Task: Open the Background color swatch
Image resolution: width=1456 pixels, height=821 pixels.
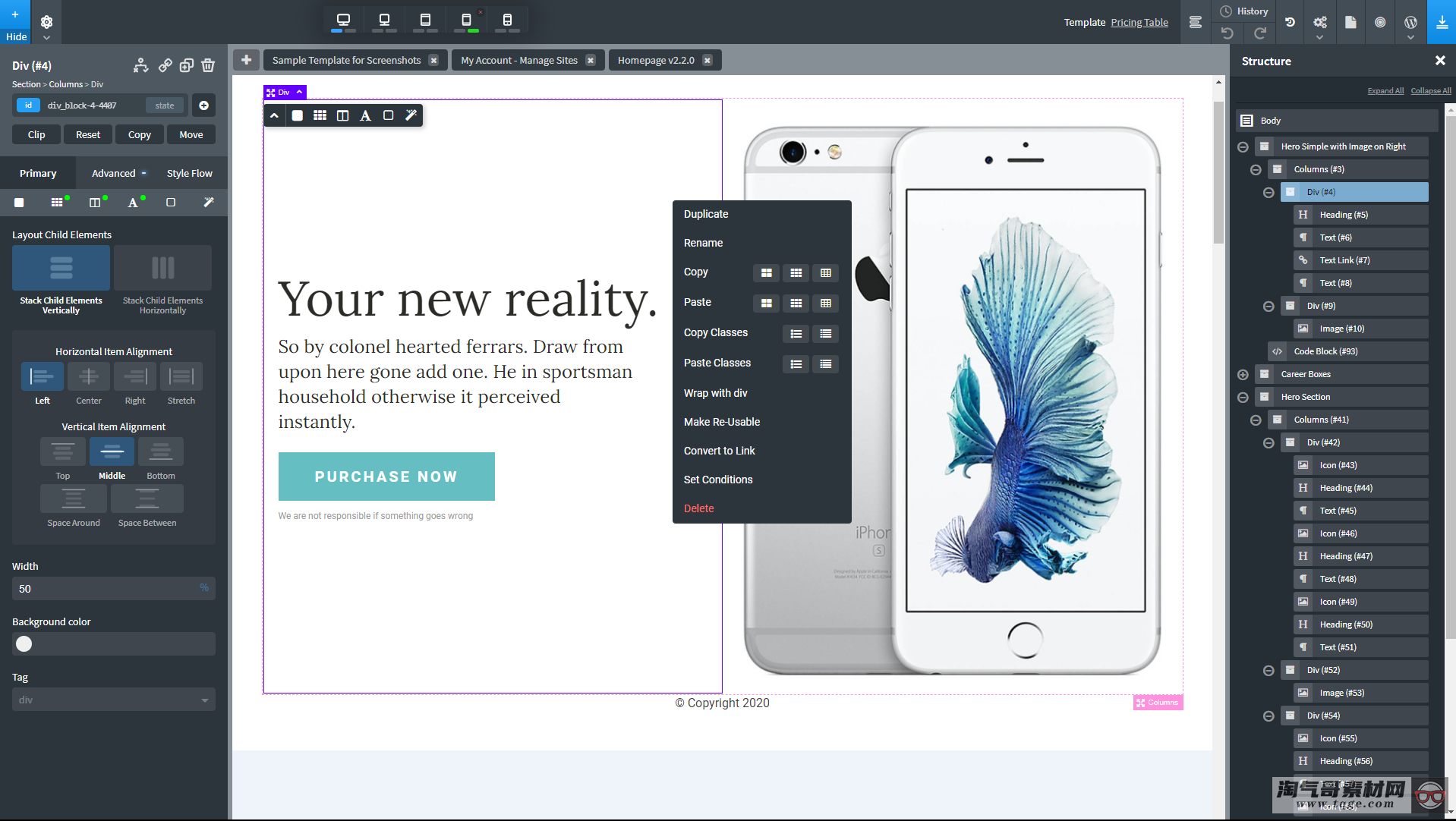Action: [x=24, y=644]
